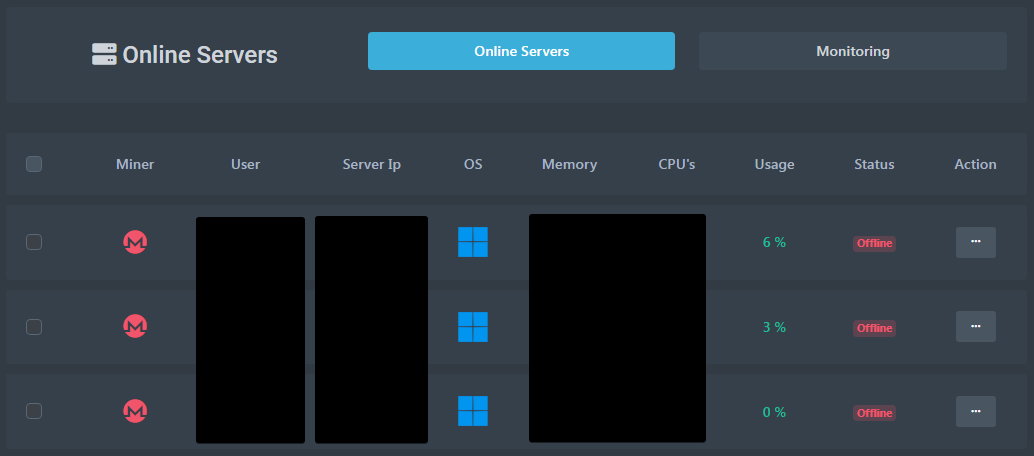The image size is (1034, 456).
Task: Click the Monero miner icon in the 0% usage row
Action: coord(135,411)
